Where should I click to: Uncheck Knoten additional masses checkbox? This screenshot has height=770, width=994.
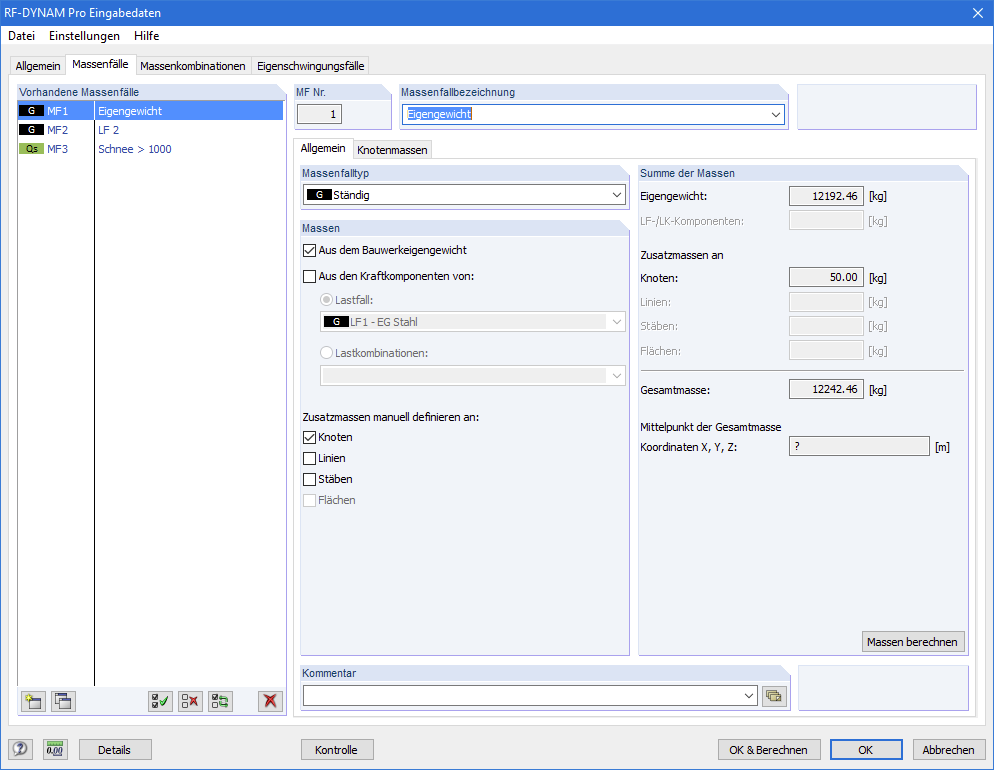tap(309, 437)
